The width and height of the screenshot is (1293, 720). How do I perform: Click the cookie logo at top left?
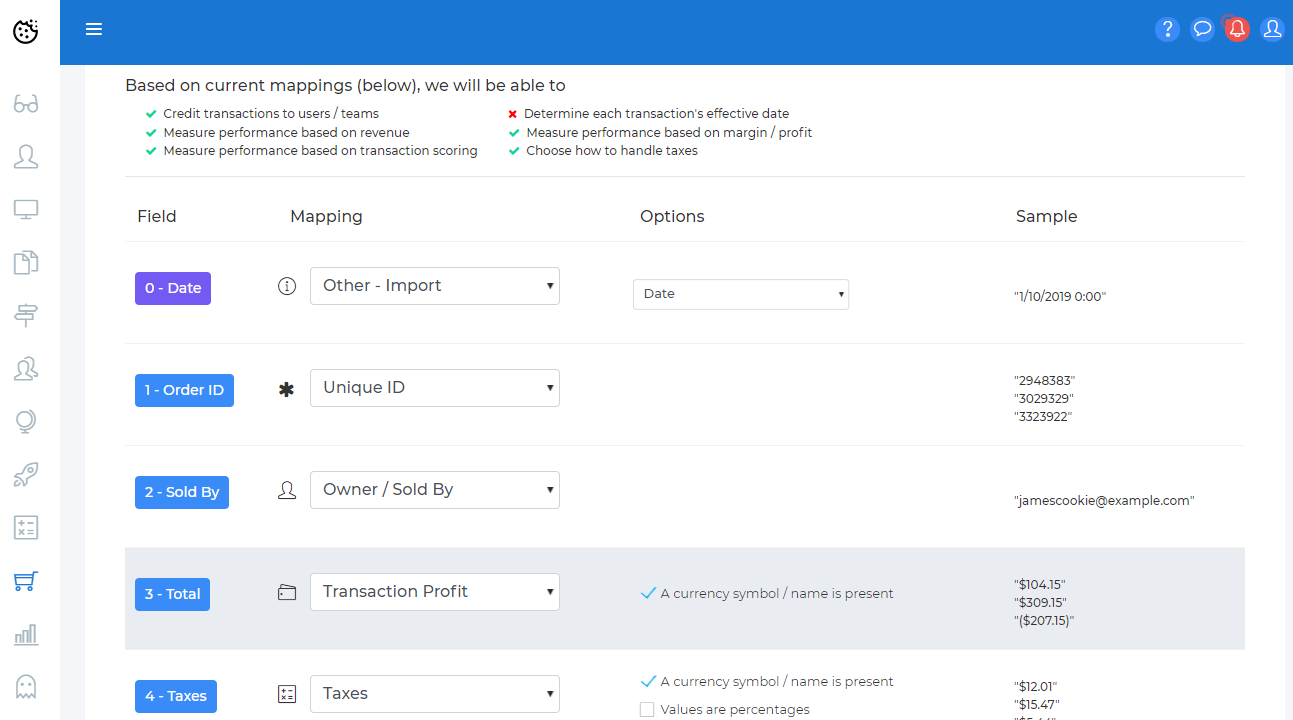[26, 32]
